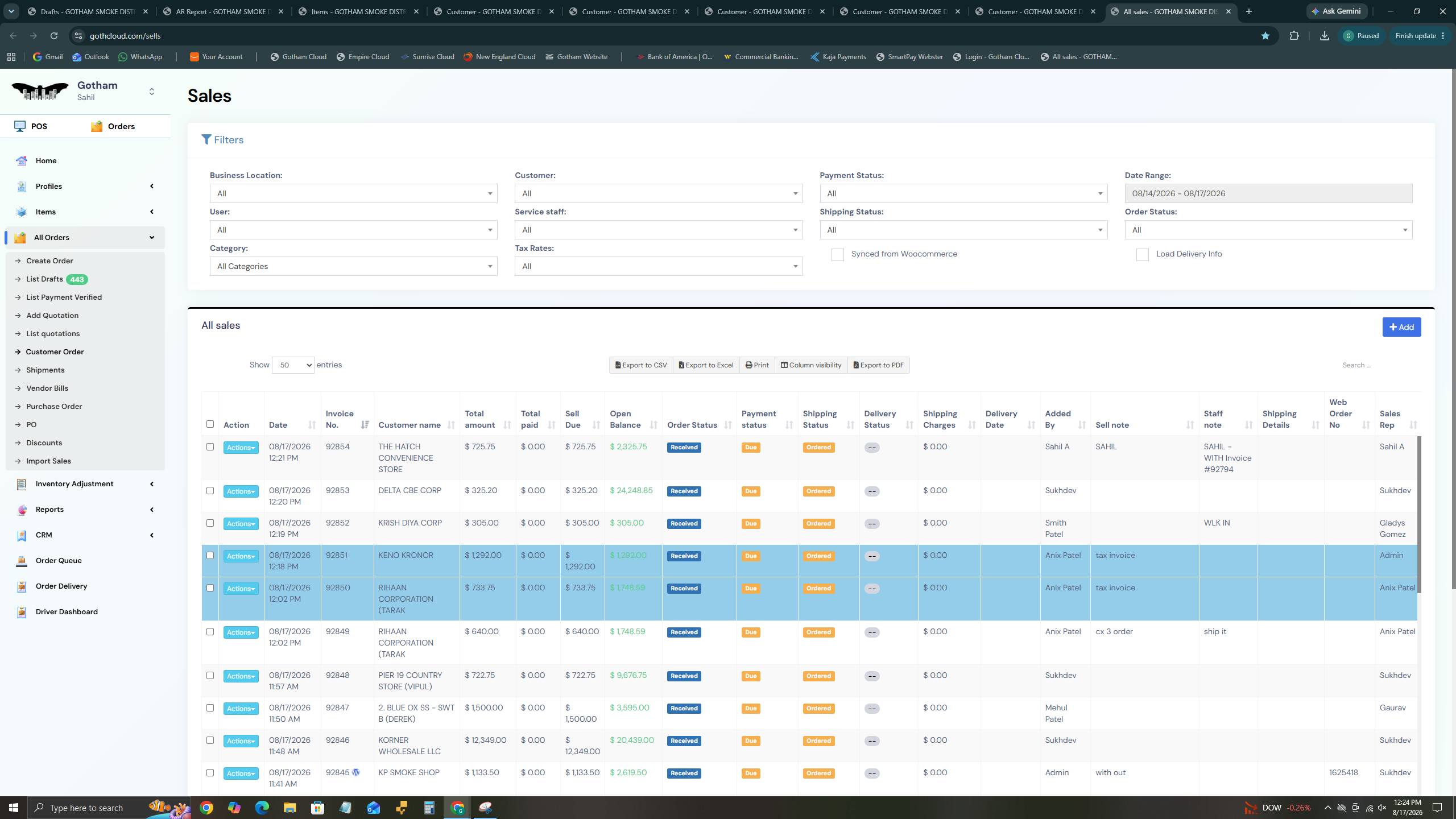Open the Show entries count dropdown

click(293, 365)
